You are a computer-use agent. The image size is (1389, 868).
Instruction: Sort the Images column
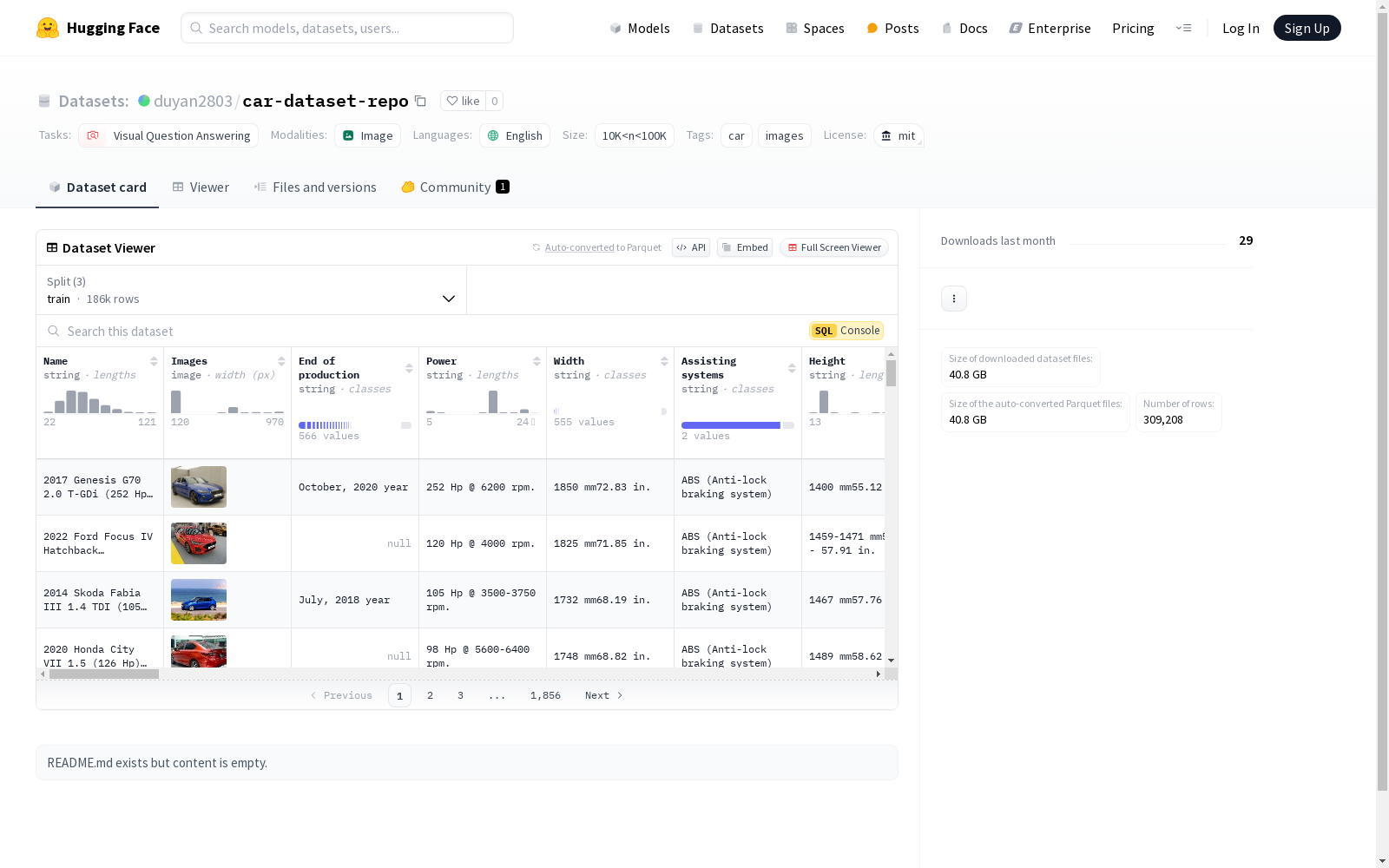281,361
